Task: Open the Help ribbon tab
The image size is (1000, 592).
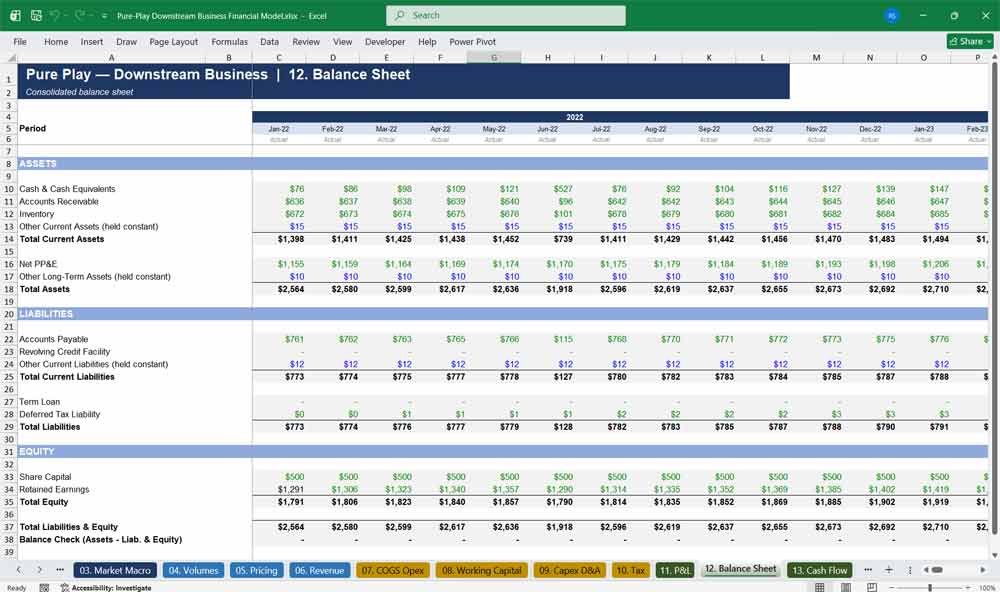Action: click(427, 41)
